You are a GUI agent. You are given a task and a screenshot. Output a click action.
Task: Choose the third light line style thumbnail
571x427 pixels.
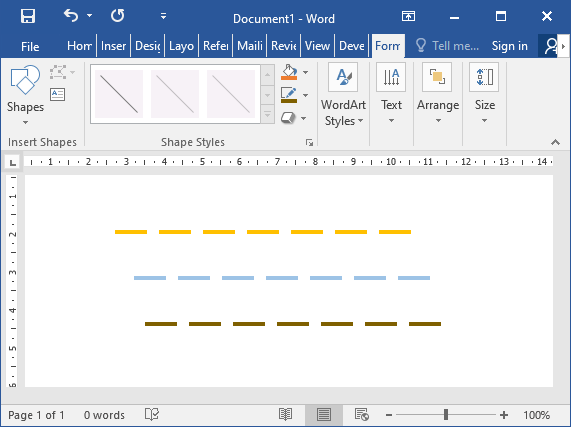[231, 94]
